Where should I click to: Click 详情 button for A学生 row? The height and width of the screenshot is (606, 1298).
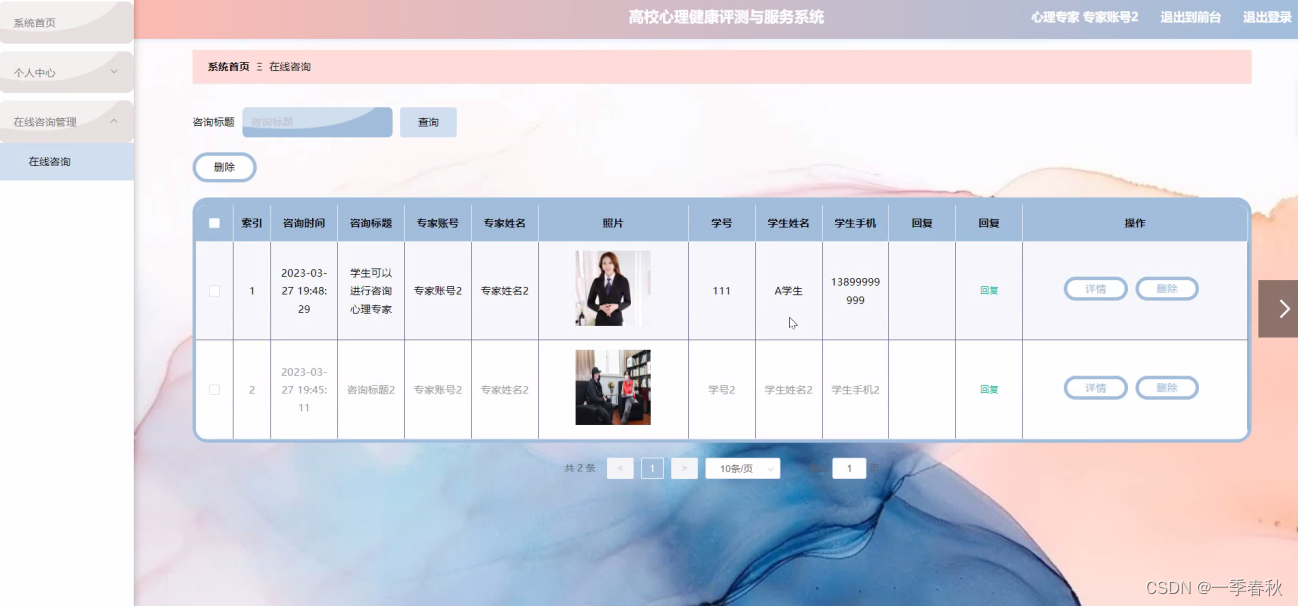tap(1096, 289)
